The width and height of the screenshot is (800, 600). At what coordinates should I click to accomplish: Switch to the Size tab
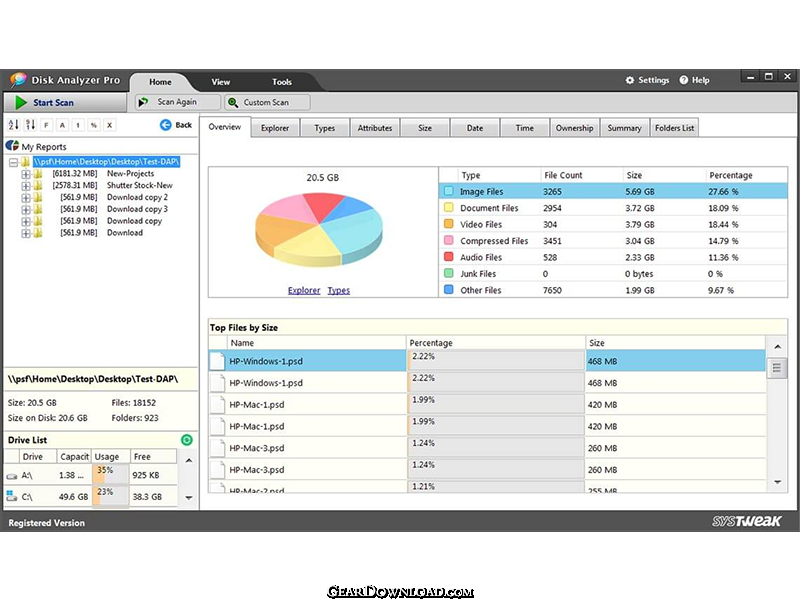click(425, 128)
